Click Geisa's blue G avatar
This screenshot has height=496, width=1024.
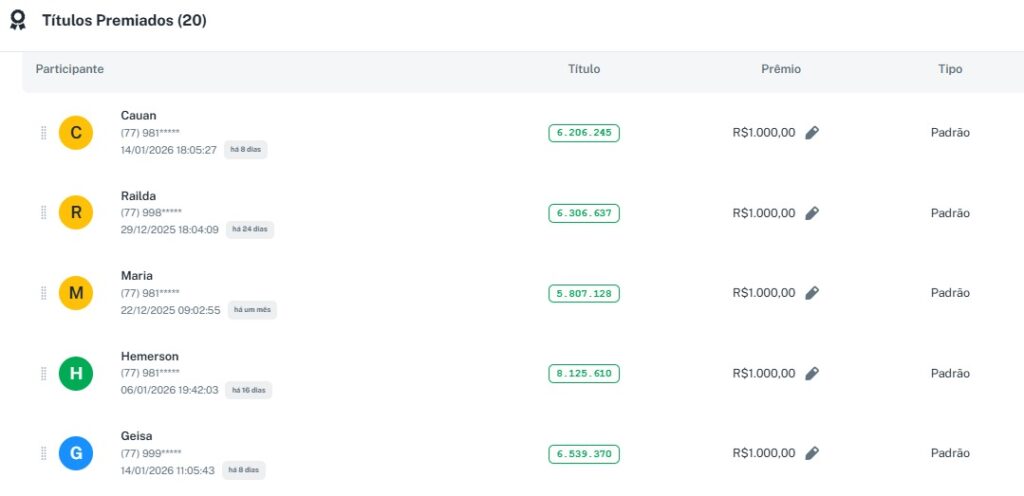[76, 453]
